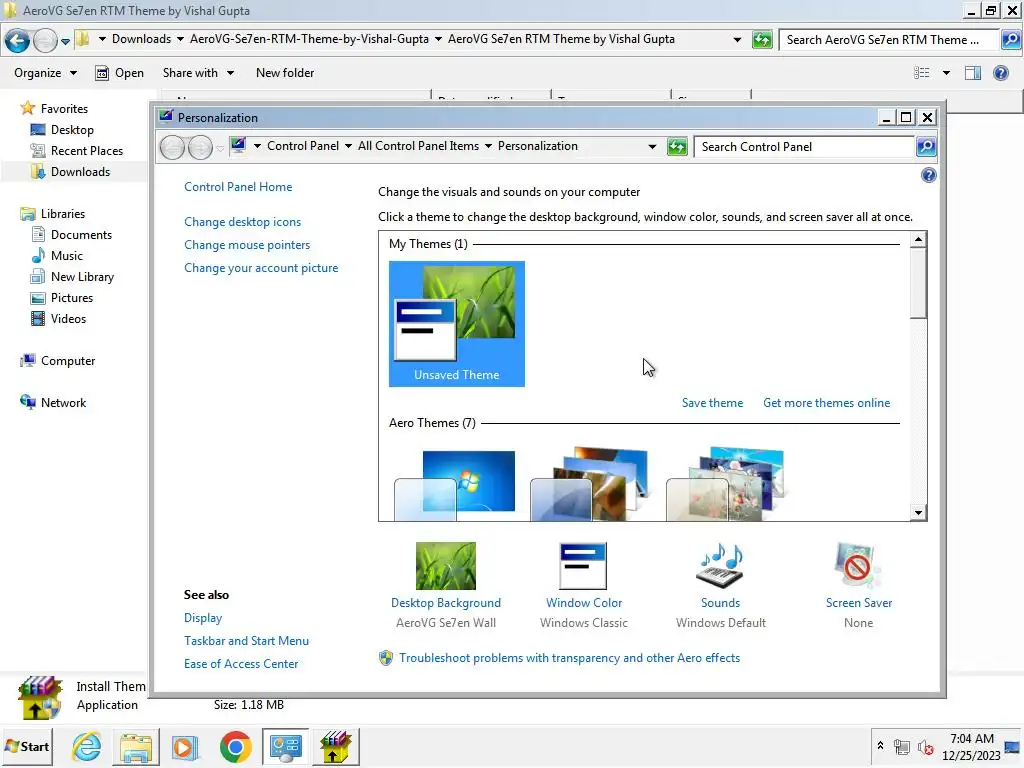Select the third Aero theme with flower wallpapers
Screen dimensions: 1024x768
(x=727, y=484)
